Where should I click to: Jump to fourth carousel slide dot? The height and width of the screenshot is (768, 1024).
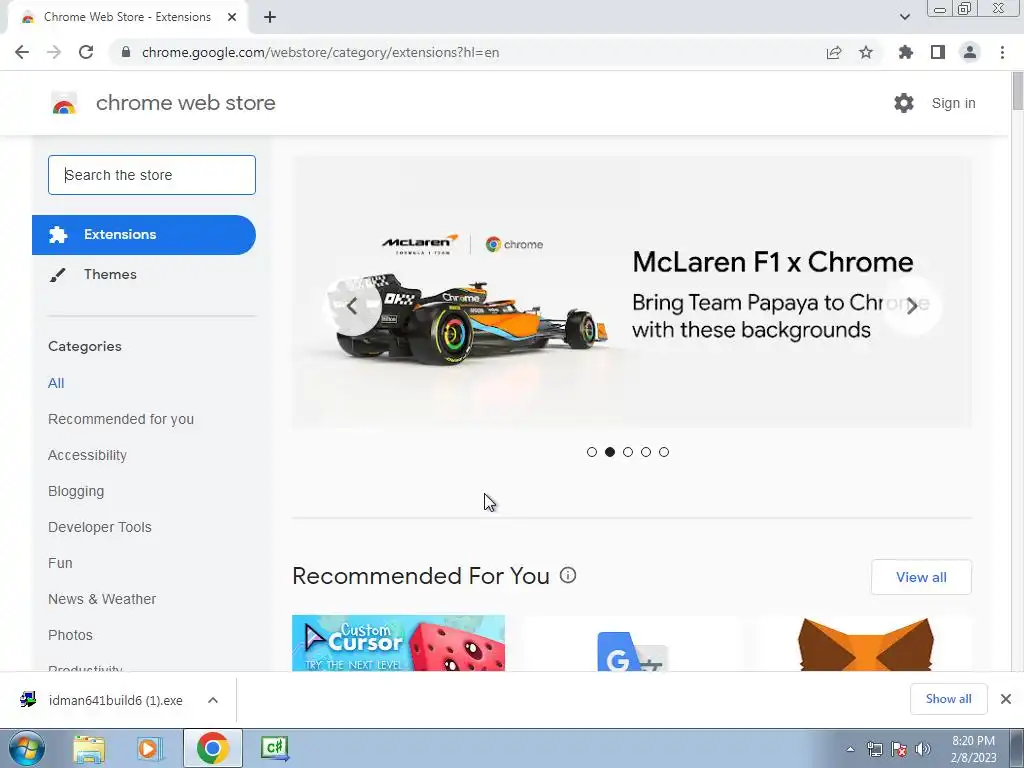646,452
